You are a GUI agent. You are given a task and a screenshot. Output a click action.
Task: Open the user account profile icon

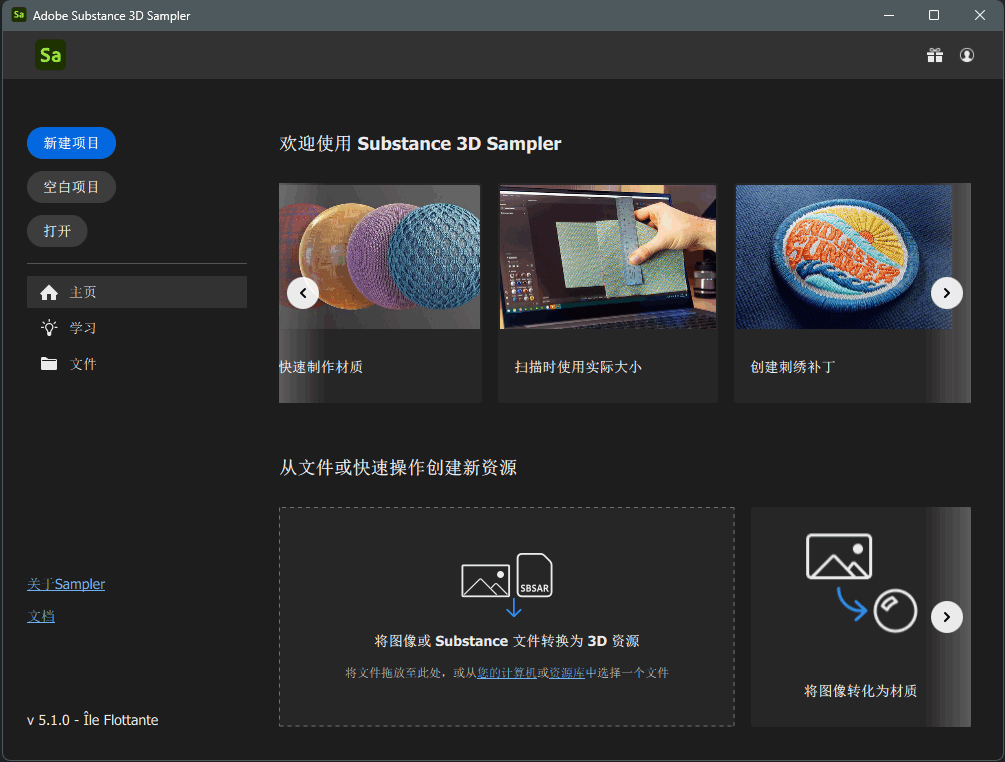point(967,55)
